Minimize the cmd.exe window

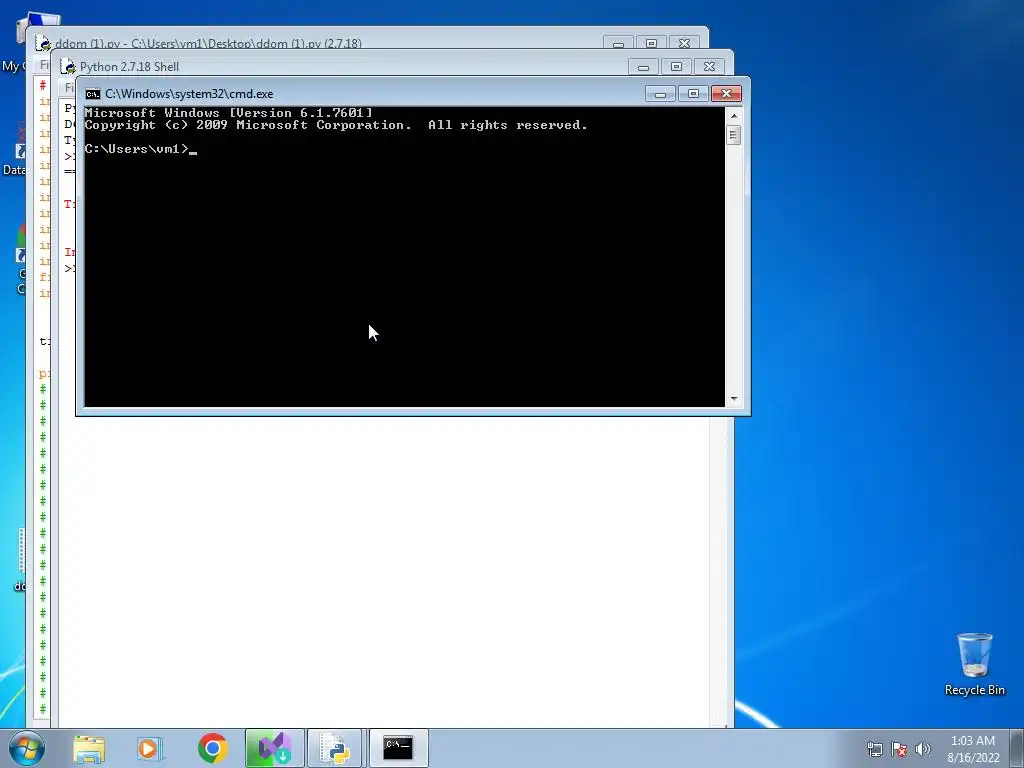[660, 94]
